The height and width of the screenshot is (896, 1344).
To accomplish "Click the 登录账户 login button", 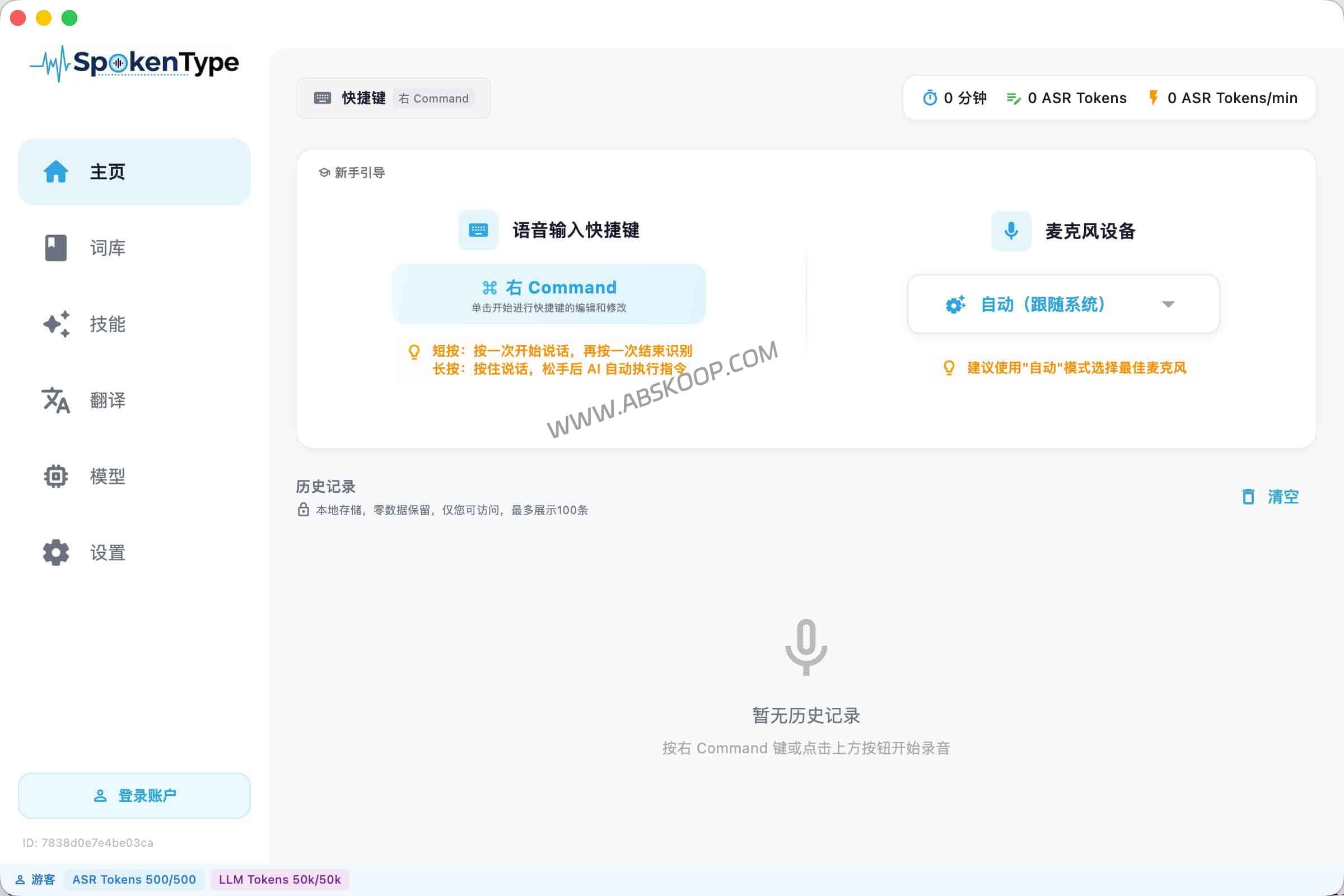I will [134, 795].
